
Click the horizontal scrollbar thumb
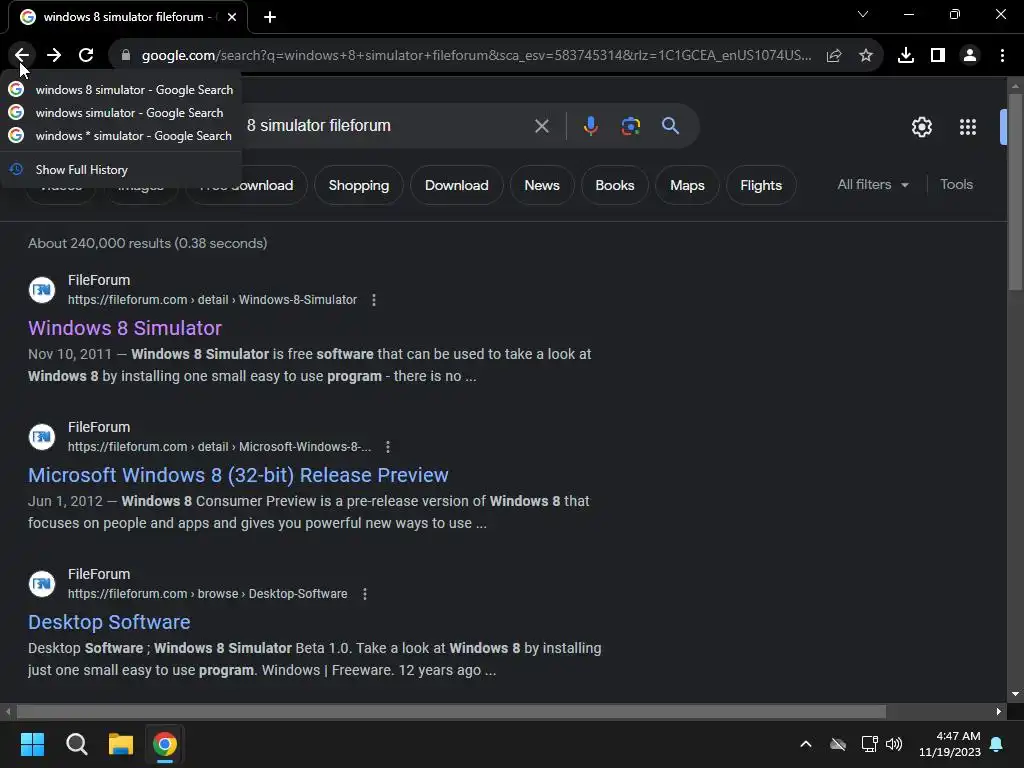tap(451, 711)
